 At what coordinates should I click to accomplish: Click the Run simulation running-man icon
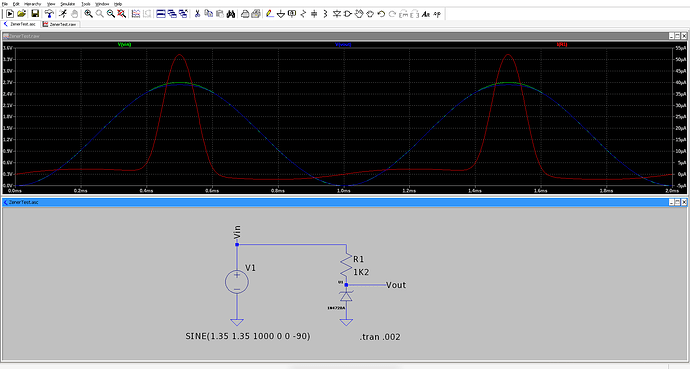(x=63, y=14)
